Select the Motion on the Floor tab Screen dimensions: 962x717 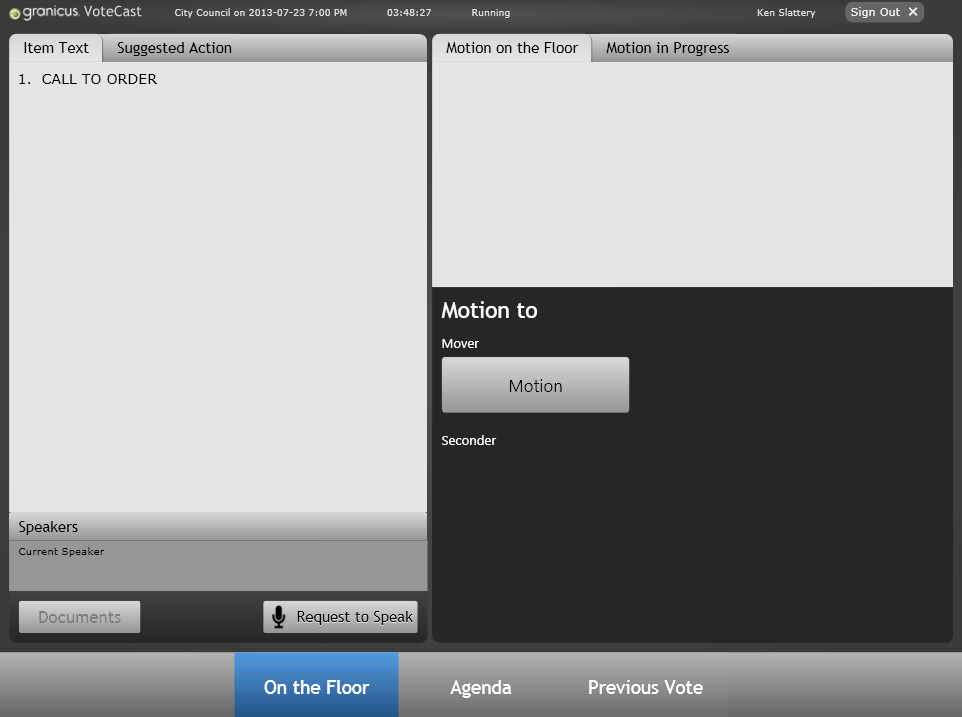click(511, 47)
